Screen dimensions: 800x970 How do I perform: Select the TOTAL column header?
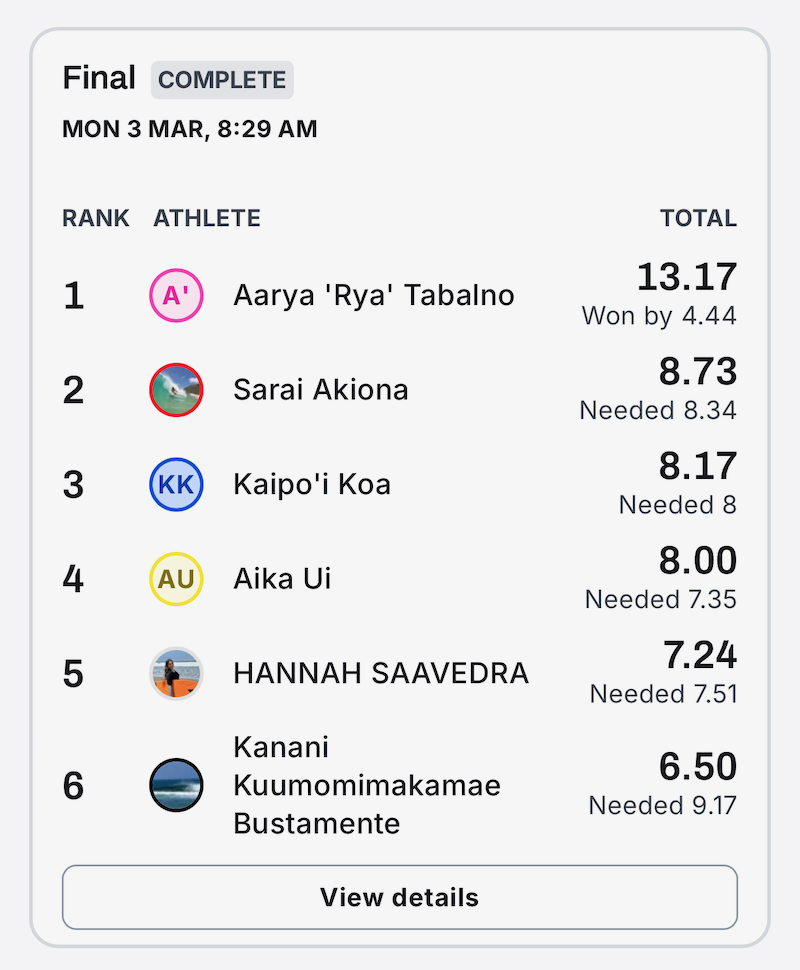click(x=699, y=218)
